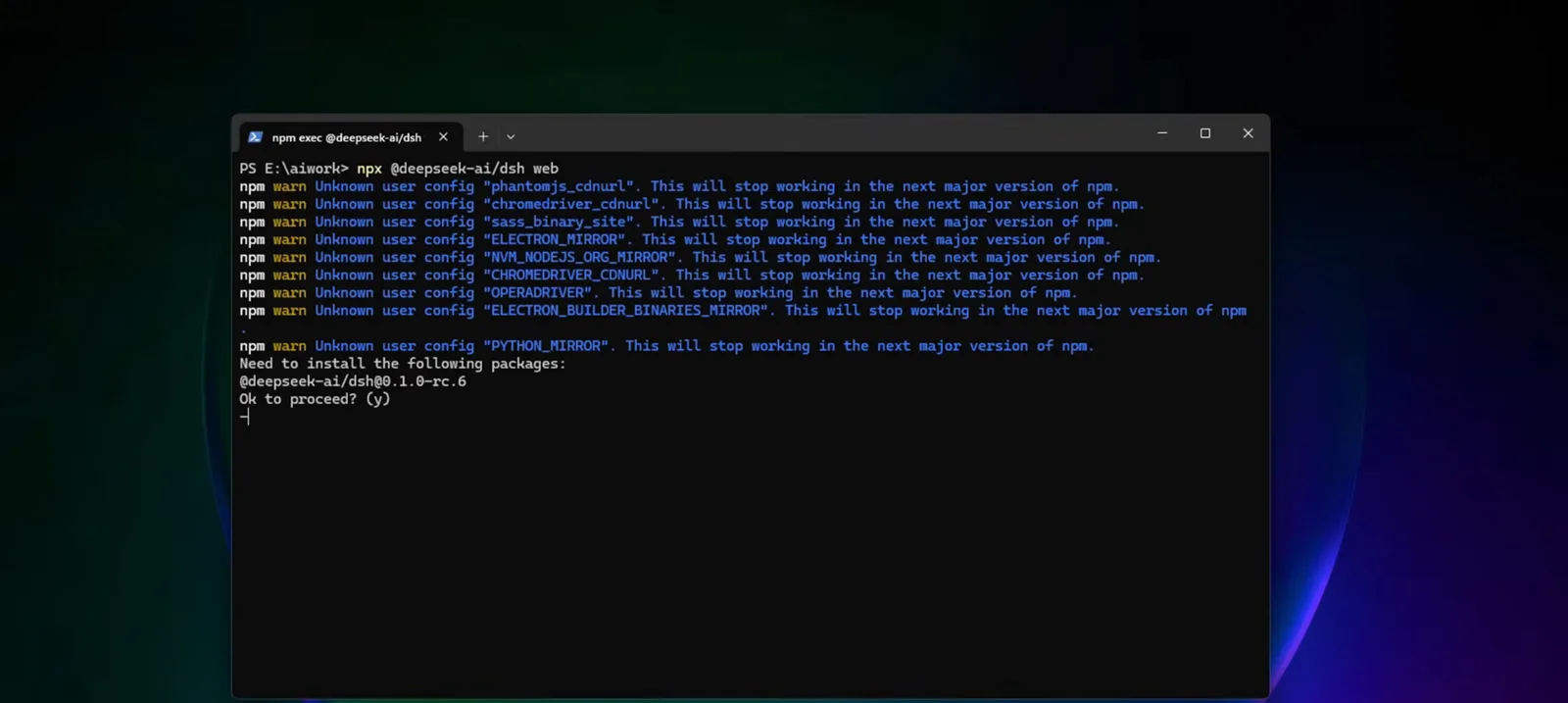Image resolution: width=1568 pixels, height=703 pixels.
Task: Minimize the terminal window
Action: pyautogui.click(x=1162, y=133)
